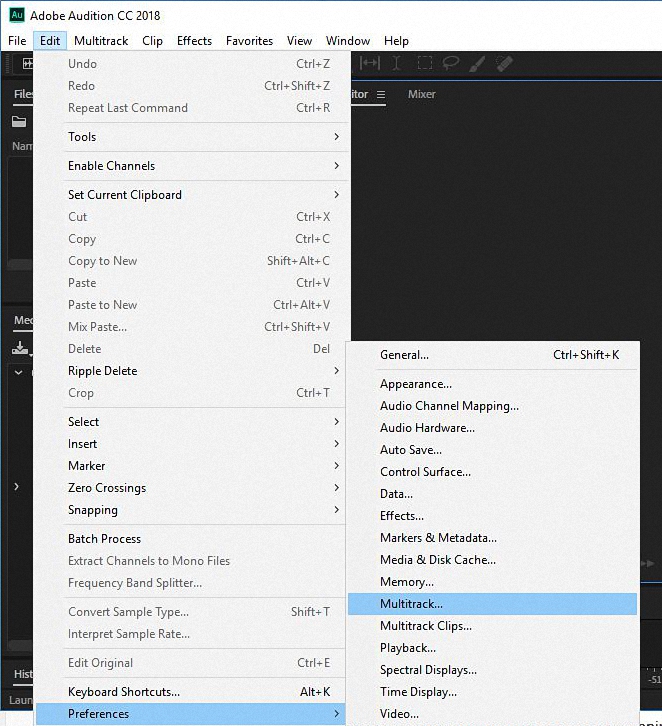Open Audio Hardware preferences
The height and width of the screenshot is (726, 662).
click(493, 428)
